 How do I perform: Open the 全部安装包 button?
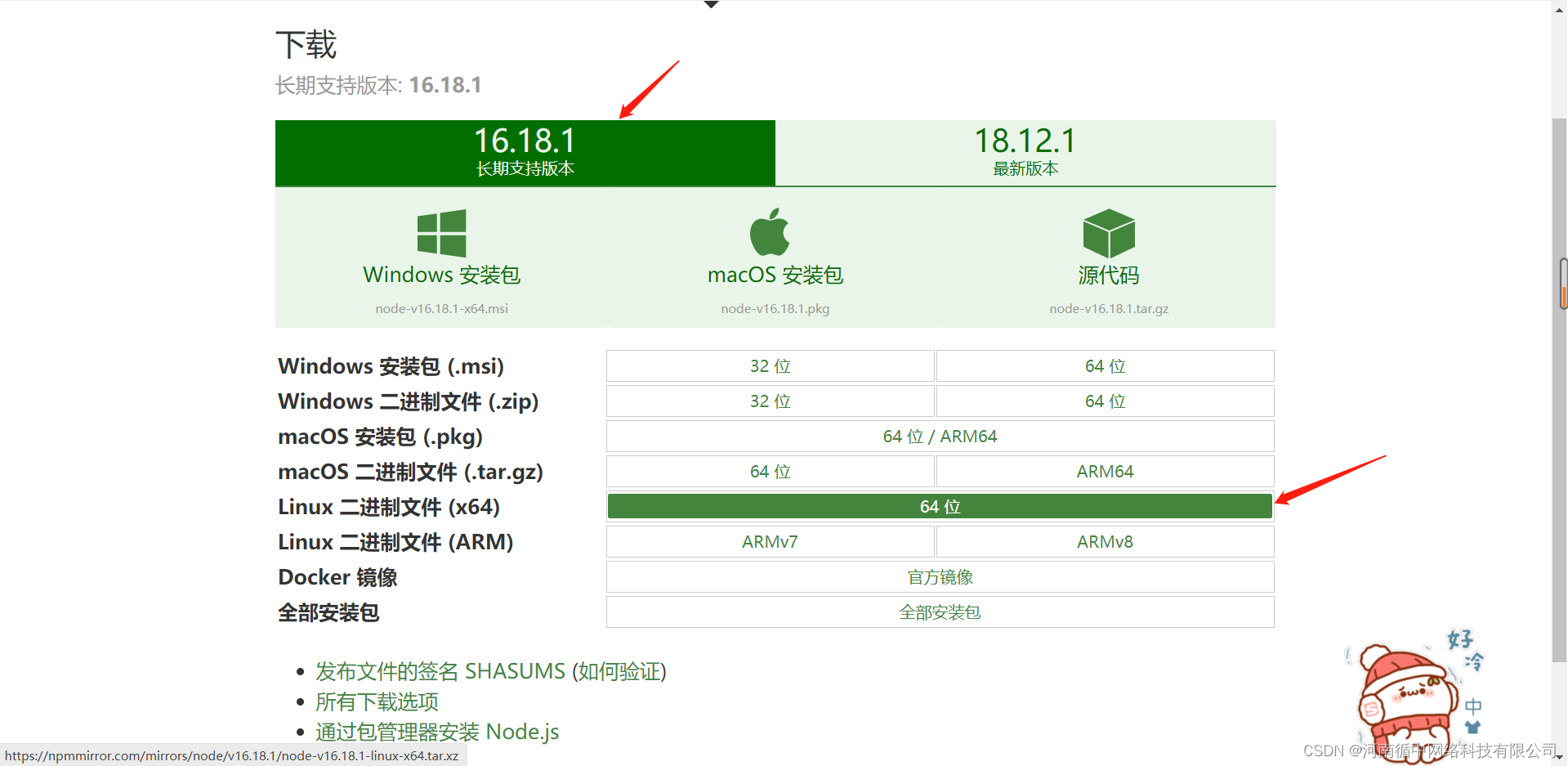[940, 612]
